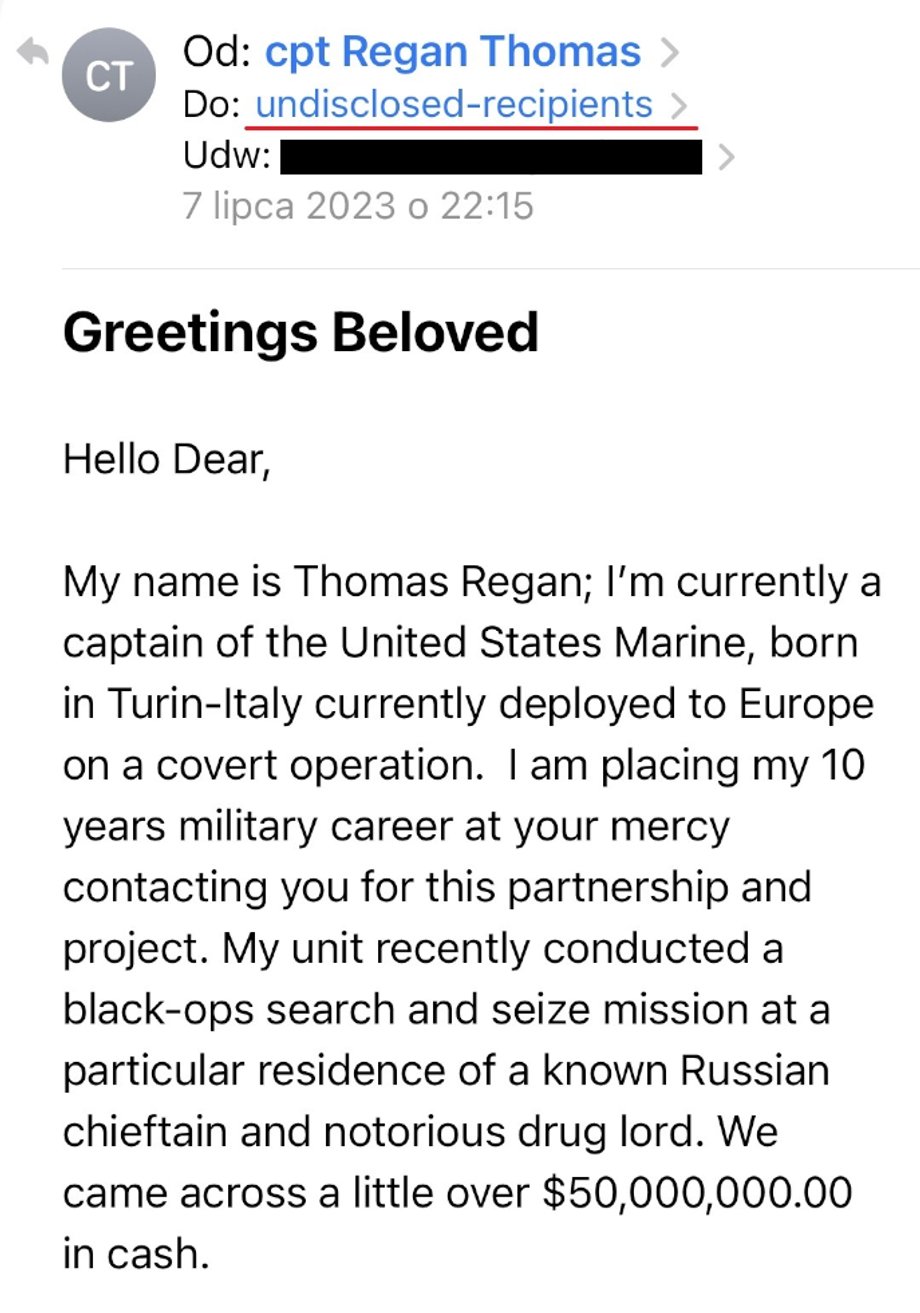Click the Hello Dear greeting line
The width and height of the screenshot is (920, 1313).
pyautogui.click(x=167, y=460)
